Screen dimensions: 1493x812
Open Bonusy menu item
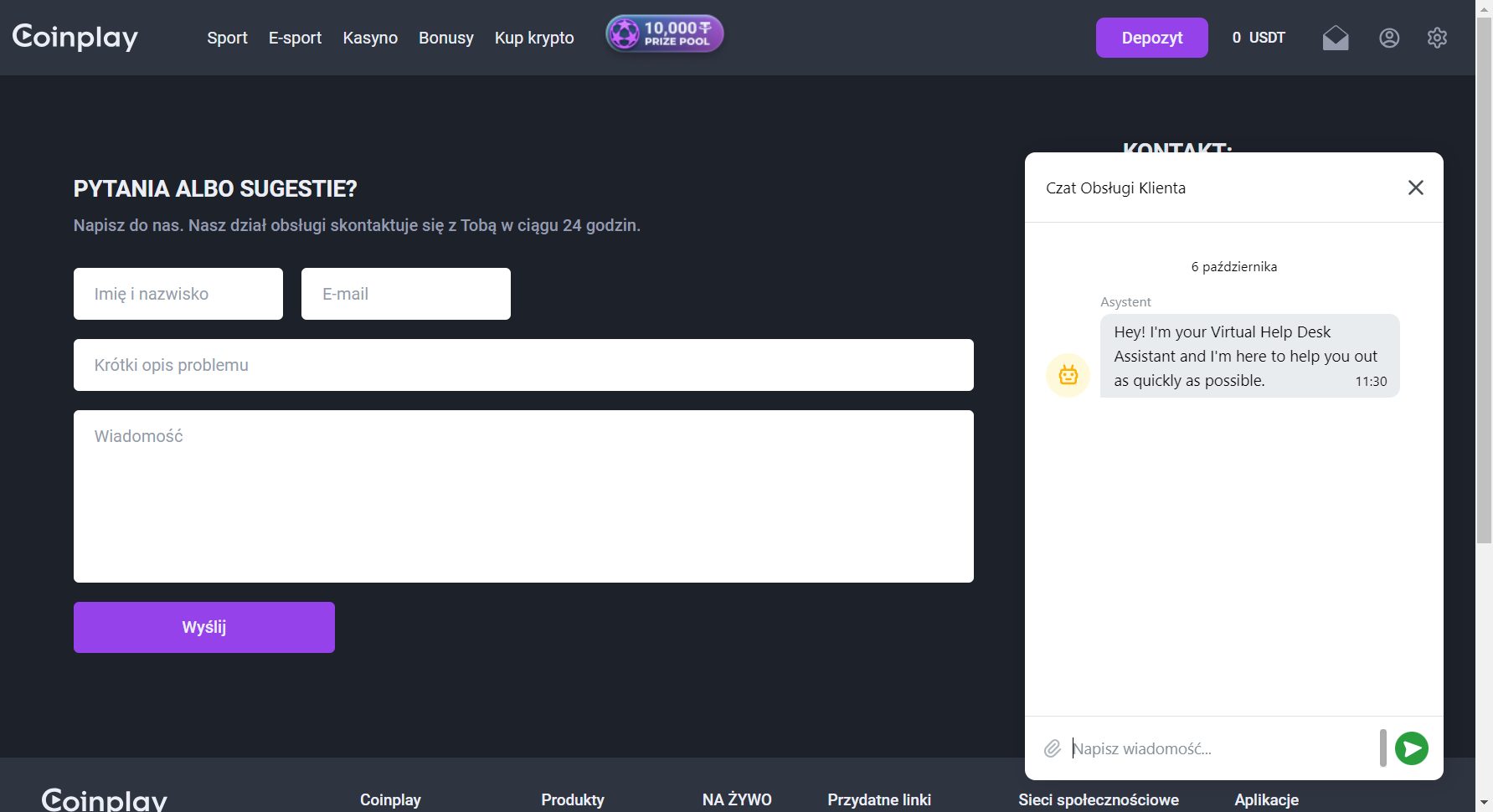tap(446, 38)
